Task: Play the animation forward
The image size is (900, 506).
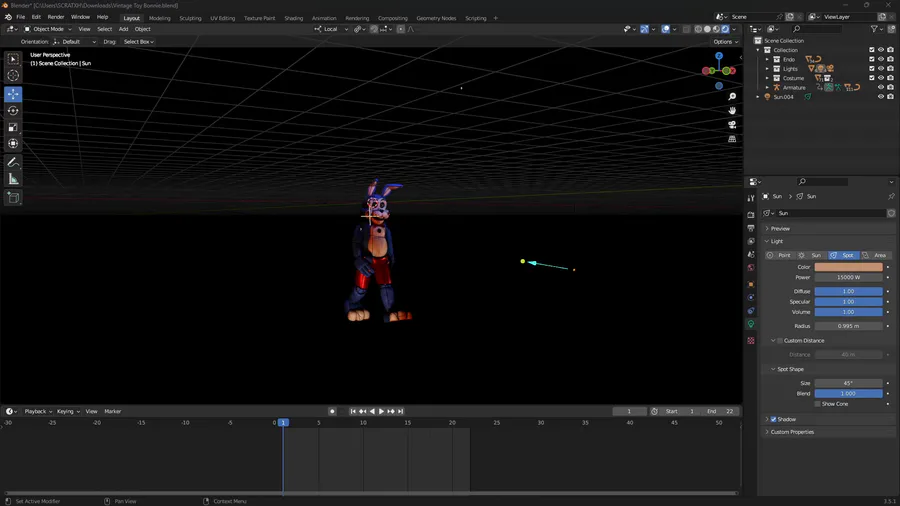Action: tap(381, 411)
